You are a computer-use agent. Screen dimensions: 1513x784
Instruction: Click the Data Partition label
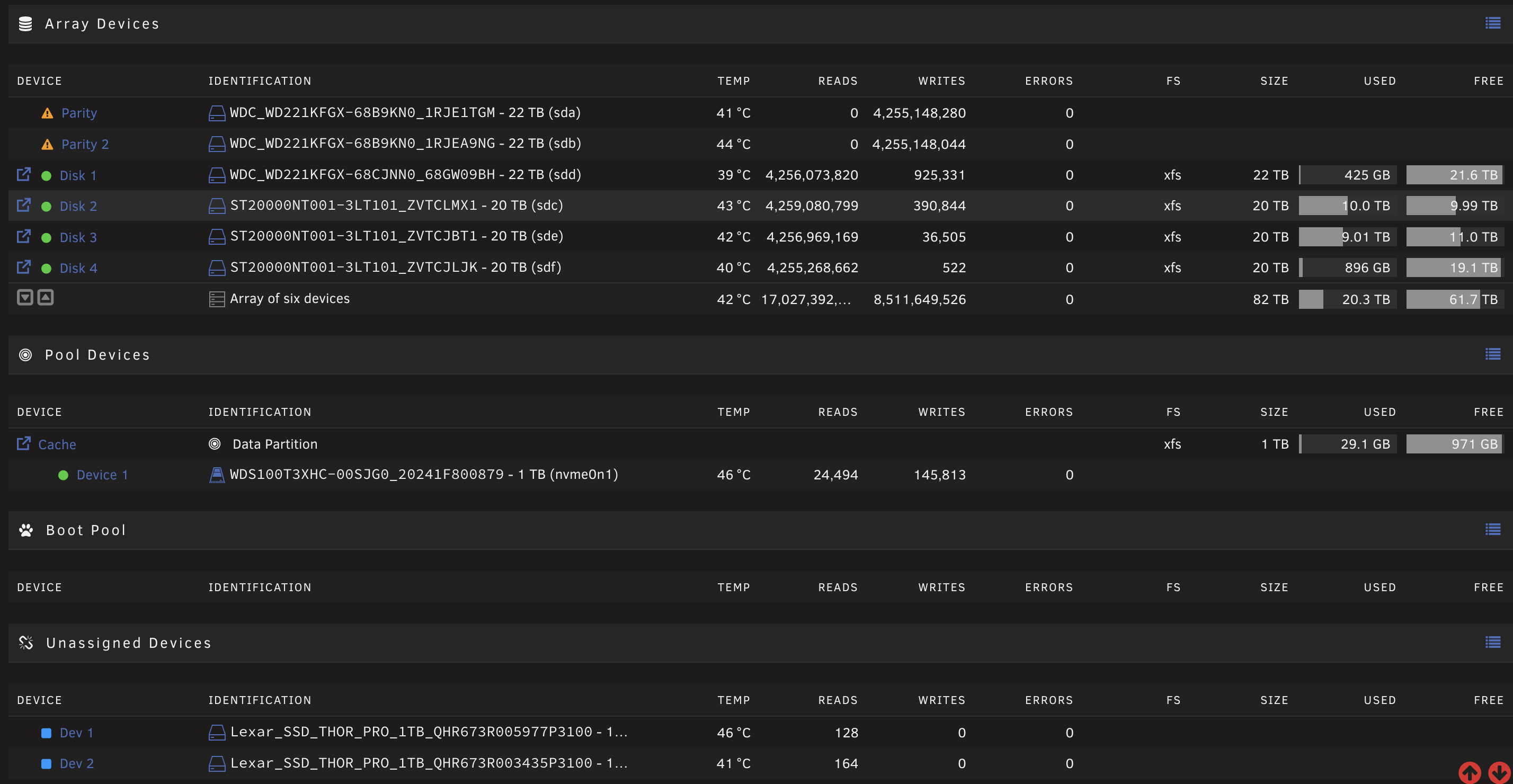(x=275, y=444)
